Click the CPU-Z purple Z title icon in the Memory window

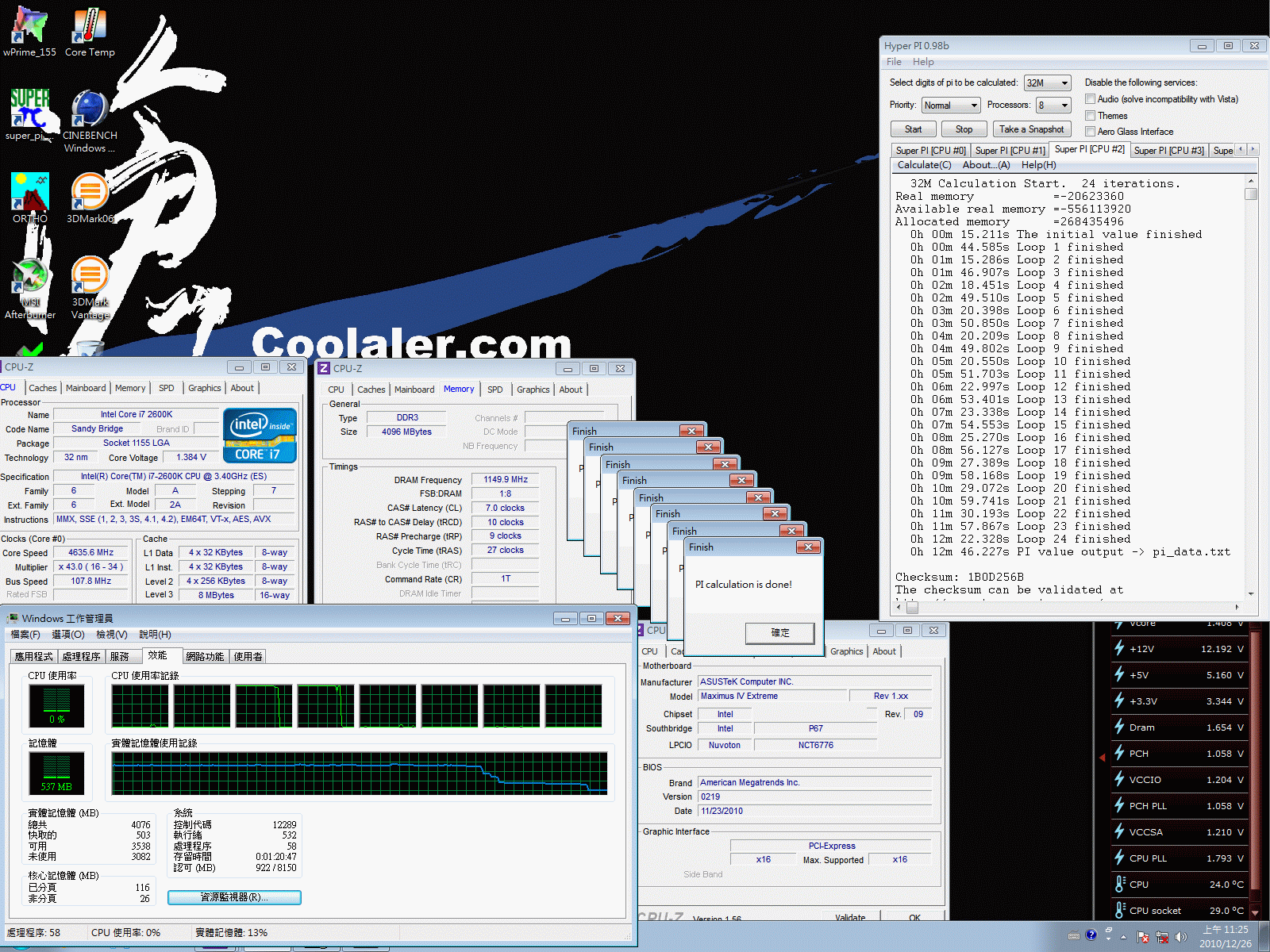(324, 368)
